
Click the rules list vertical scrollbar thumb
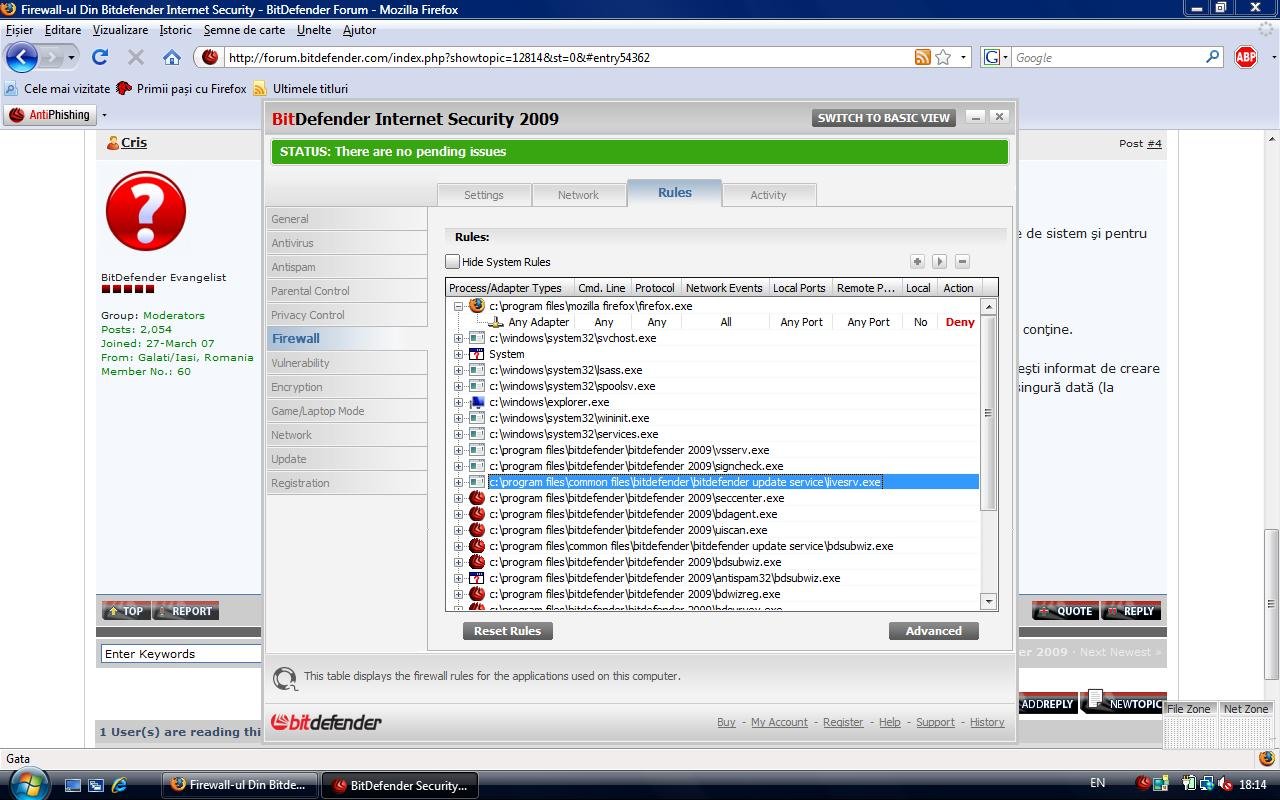click(988, 412)
